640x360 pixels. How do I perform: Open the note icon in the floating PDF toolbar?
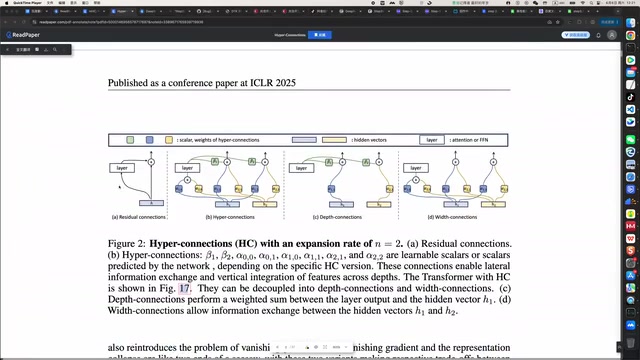[37, 49]
